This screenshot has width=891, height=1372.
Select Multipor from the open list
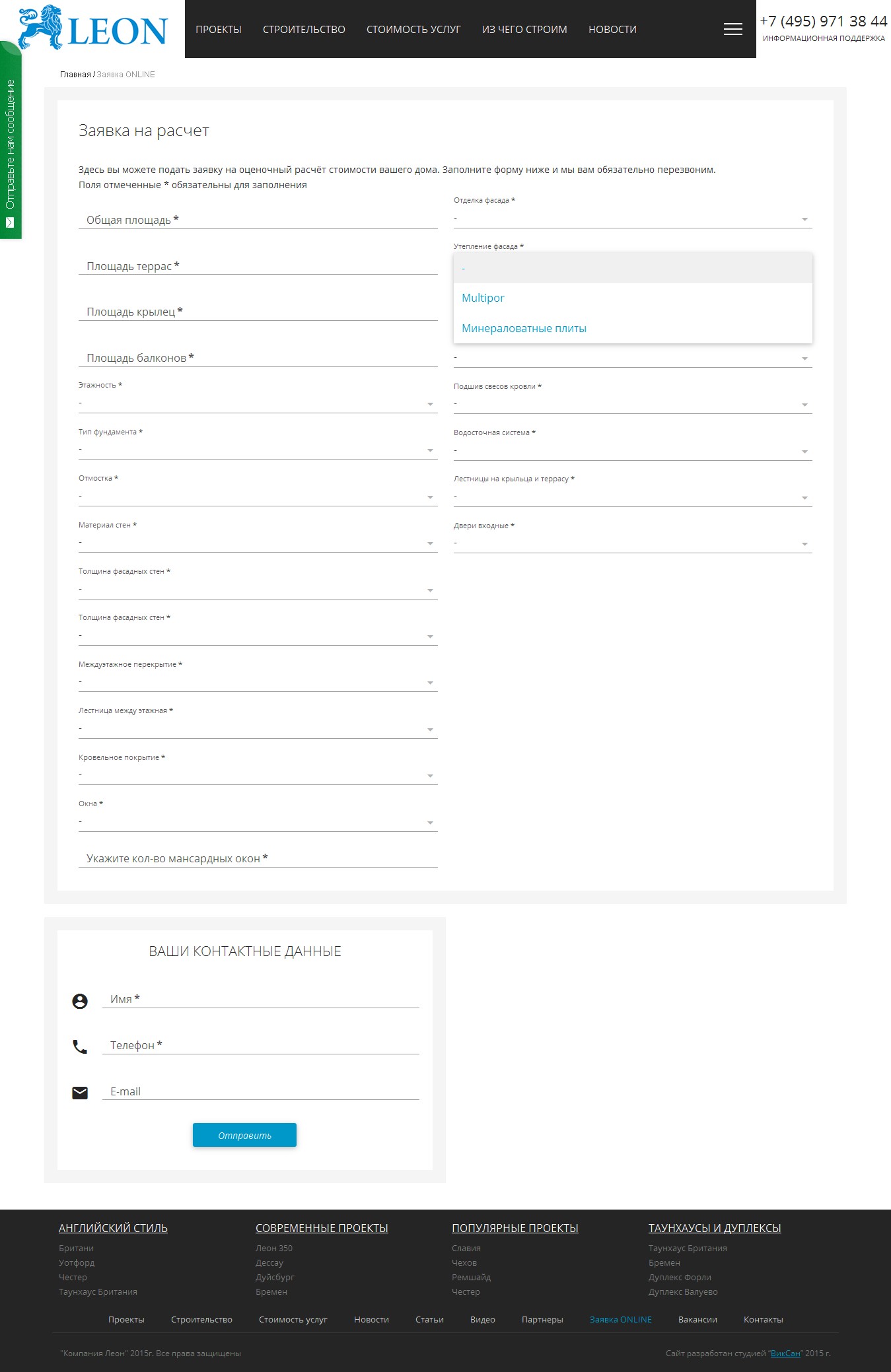click(x=483, y=298)
